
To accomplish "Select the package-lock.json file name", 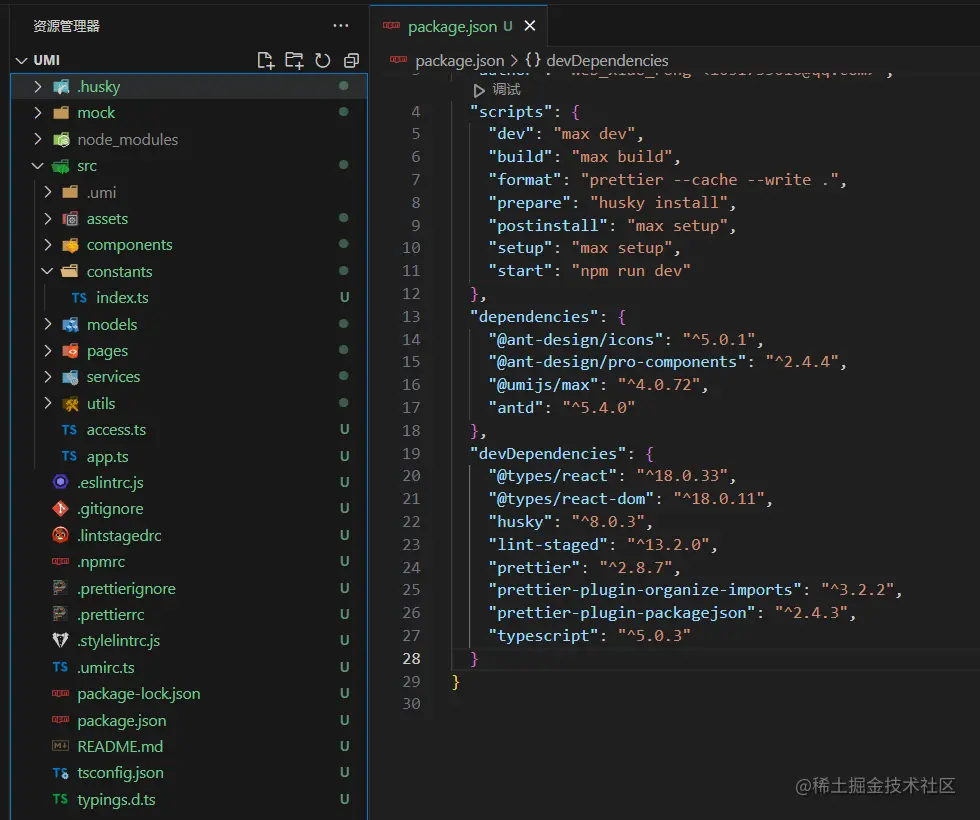I will (x=139, y=694).
